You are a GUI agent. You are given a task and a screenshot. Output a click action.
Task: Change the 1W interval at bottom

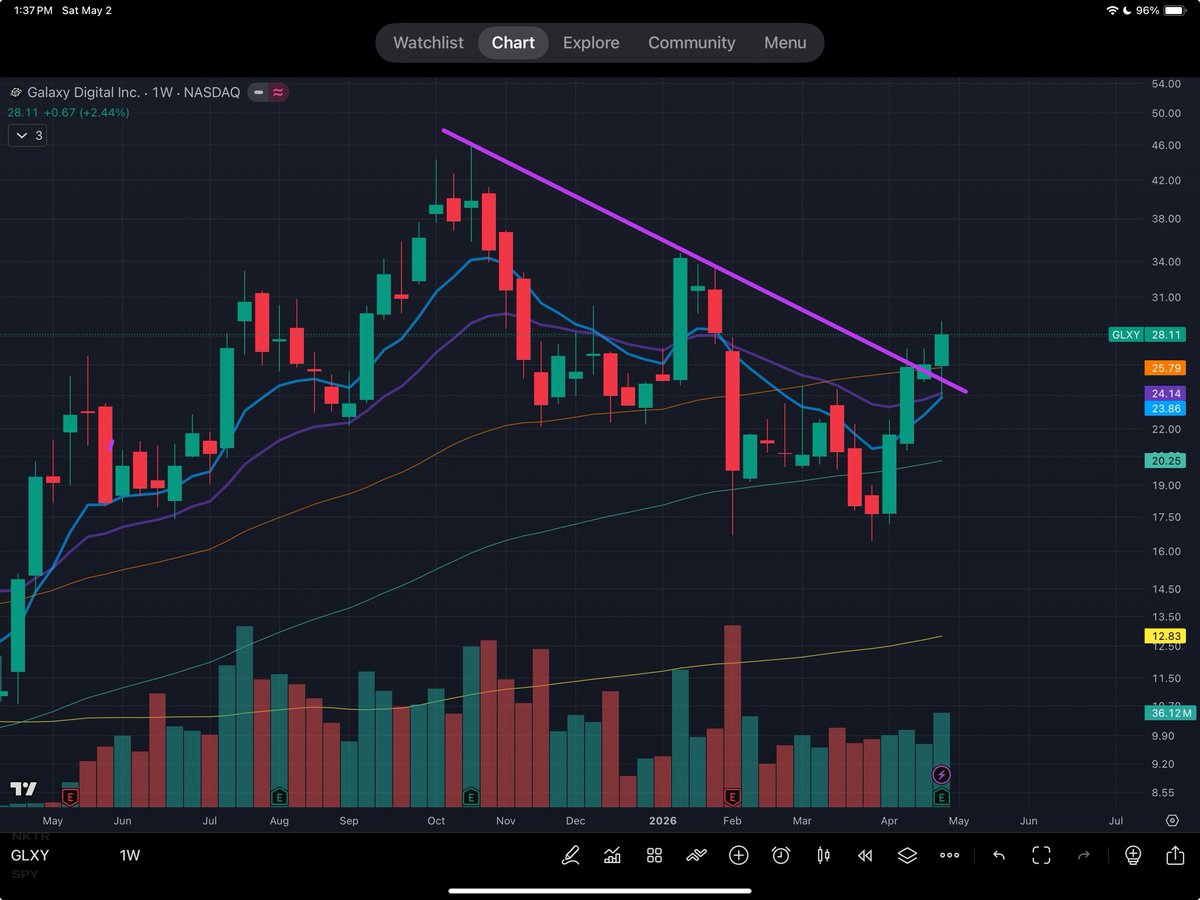(130, 856)
